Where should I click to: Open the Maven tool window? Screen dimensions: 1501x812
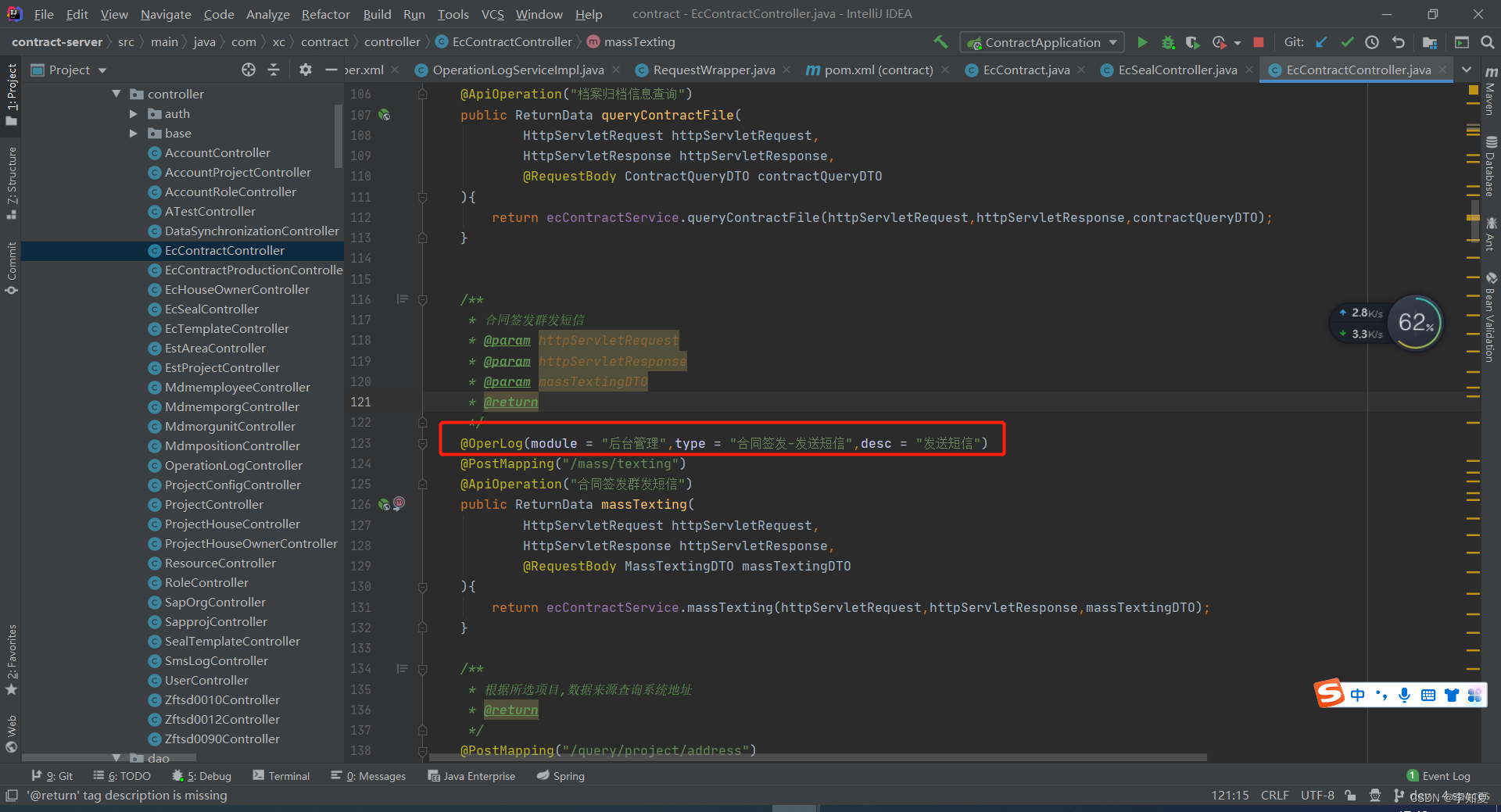[x=1491, y=92]
